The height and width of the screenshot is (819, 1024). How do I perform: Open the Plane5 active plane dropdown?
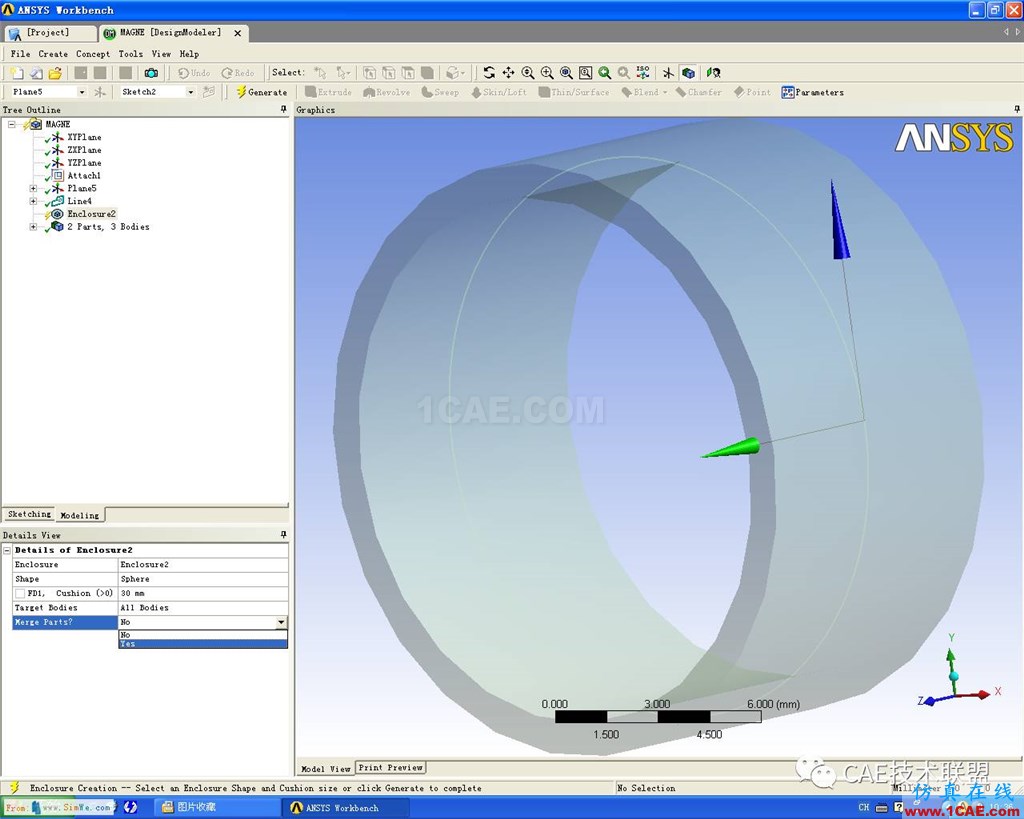(x=82, y=92)
